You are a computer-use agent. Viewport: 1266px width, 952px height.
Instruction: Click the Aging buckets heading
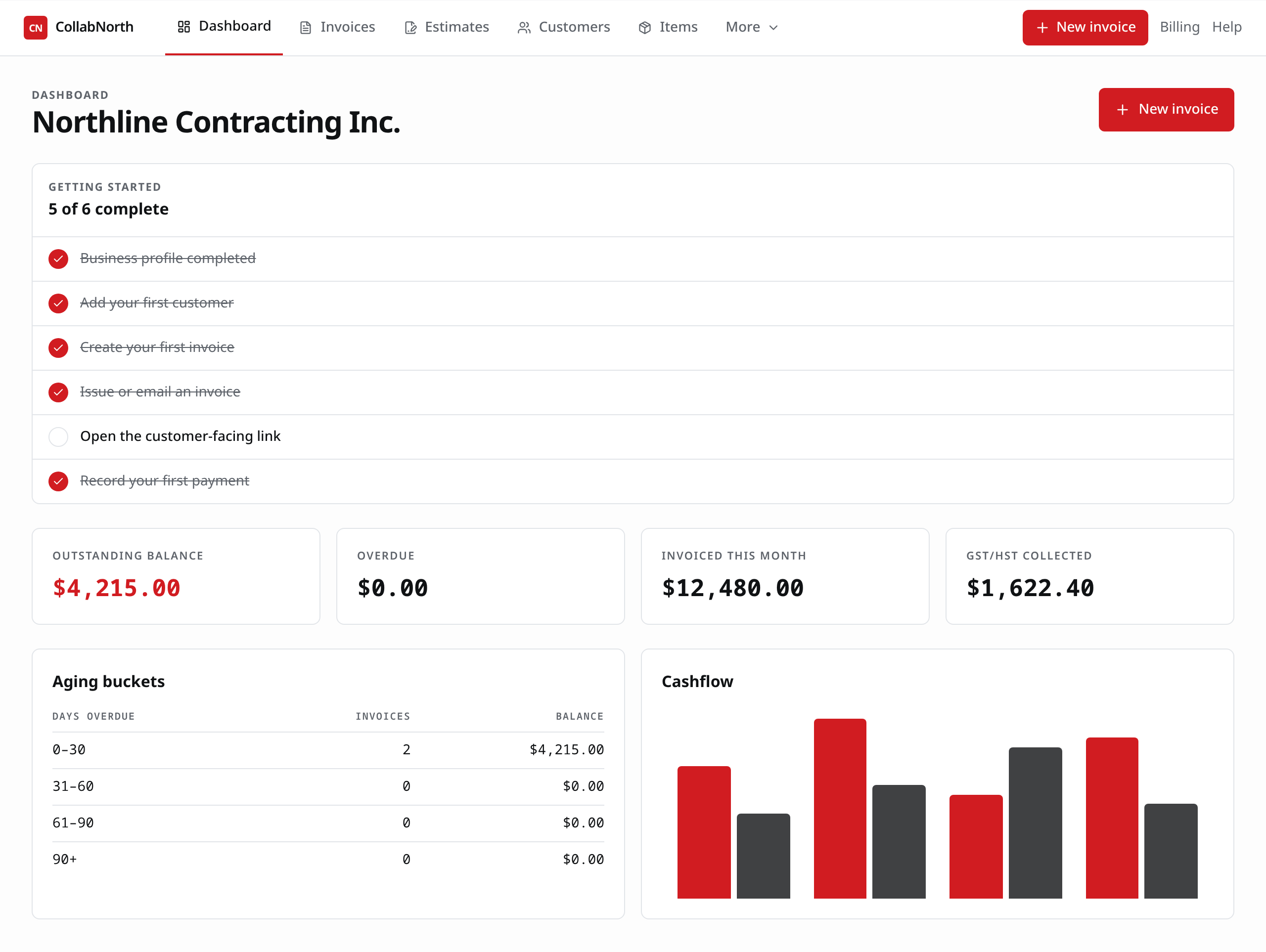point(109,682)
